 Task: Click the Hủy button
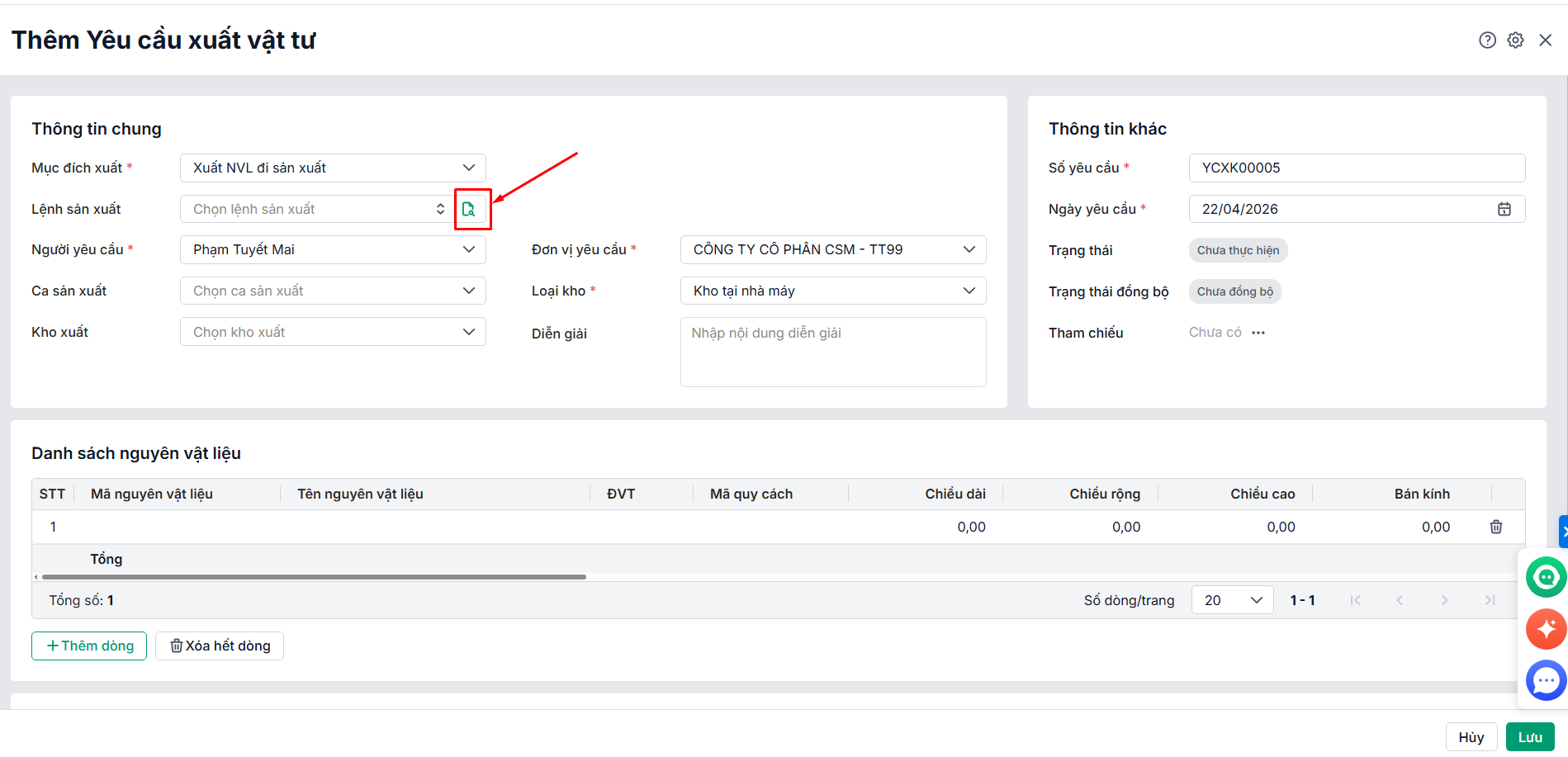[1471, 737]
